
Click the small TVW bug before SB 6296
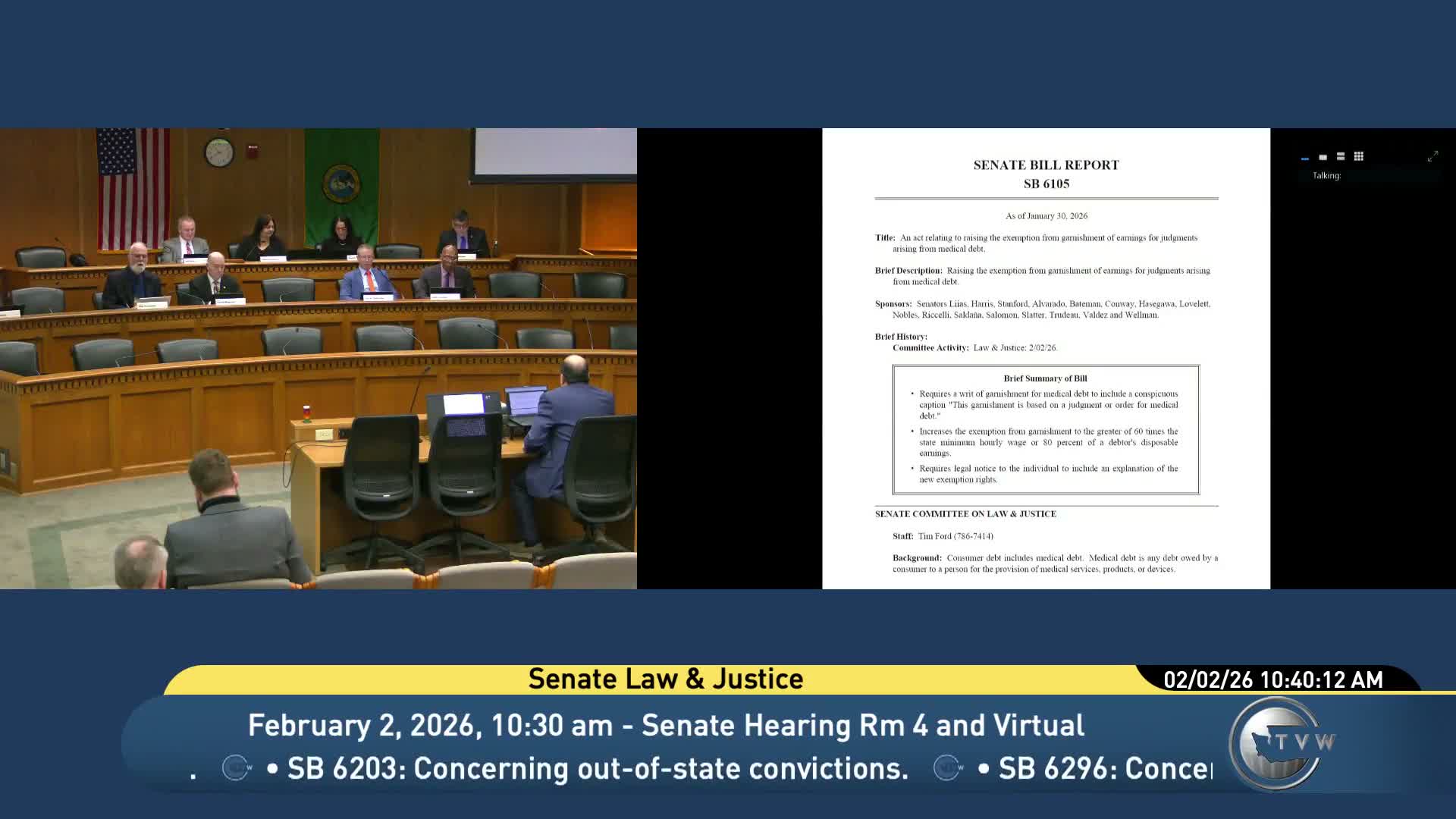click(x=946, y=768)
